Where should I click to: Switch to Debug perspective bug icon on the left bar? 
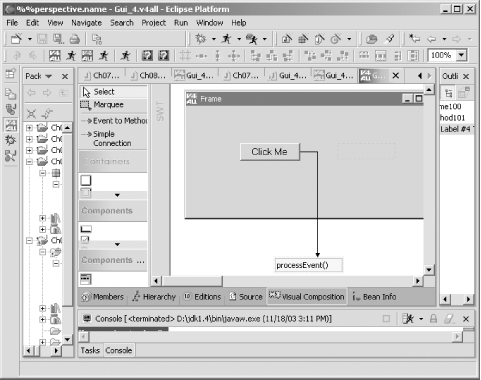[10, 140]
